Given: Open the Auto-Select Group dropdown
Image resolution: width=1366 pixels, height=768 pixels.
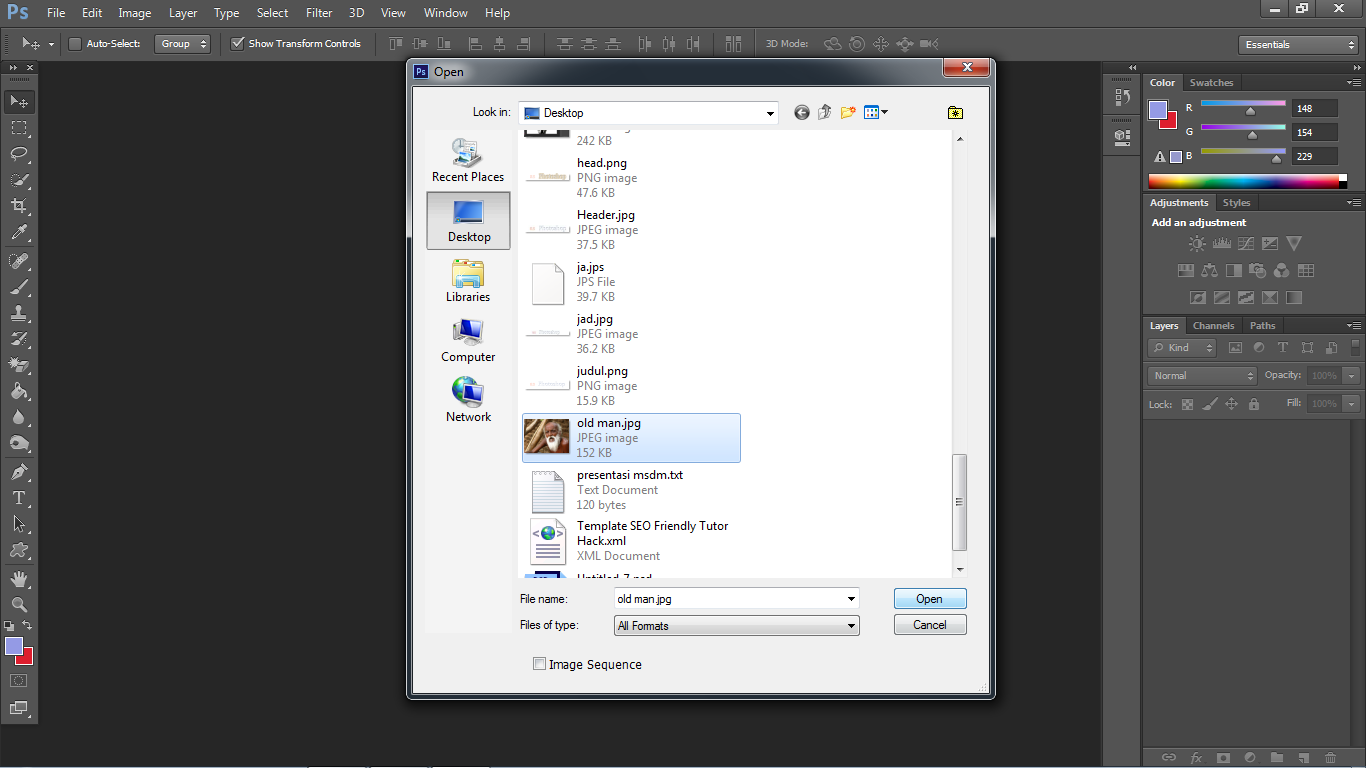Looking at the screenshot, I should [x=183, y=44].
